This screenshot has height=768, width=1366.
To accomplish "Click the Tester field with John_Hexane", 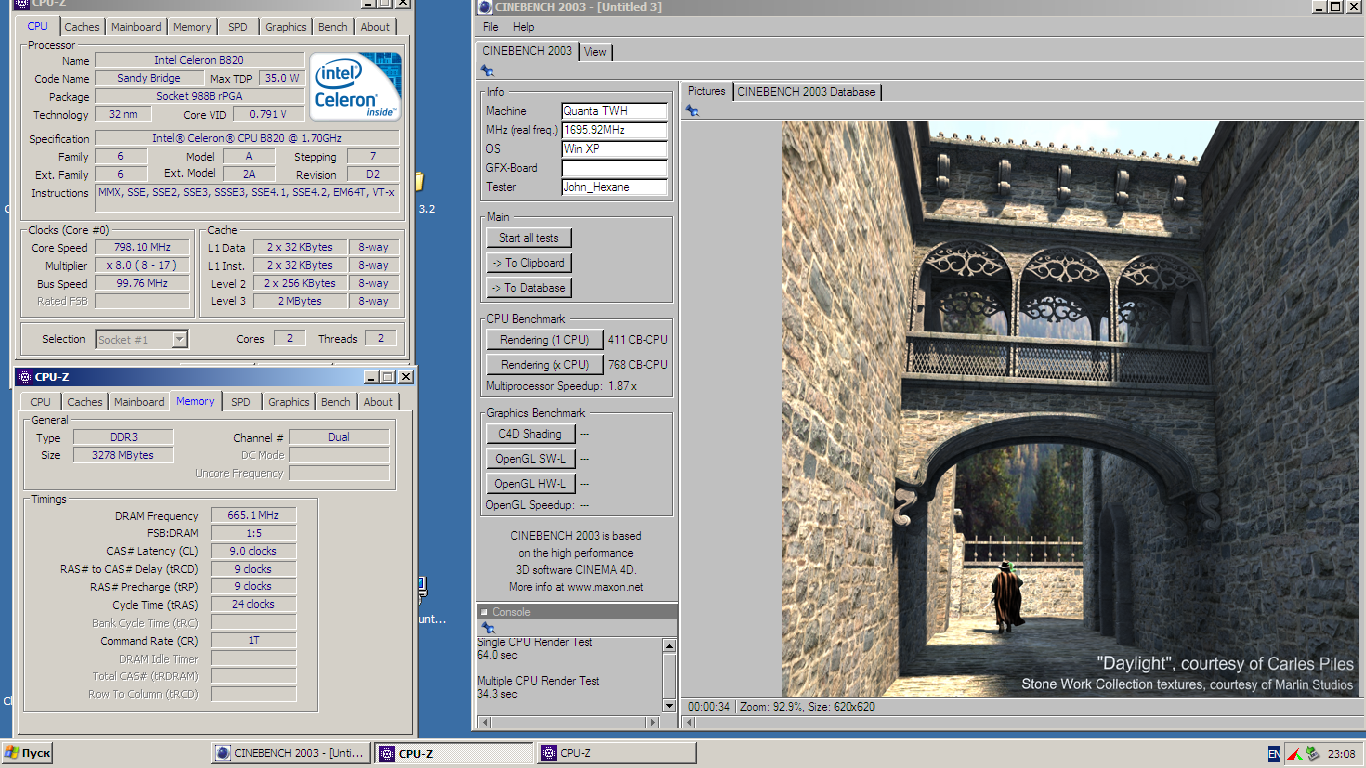I will point(615,187).
